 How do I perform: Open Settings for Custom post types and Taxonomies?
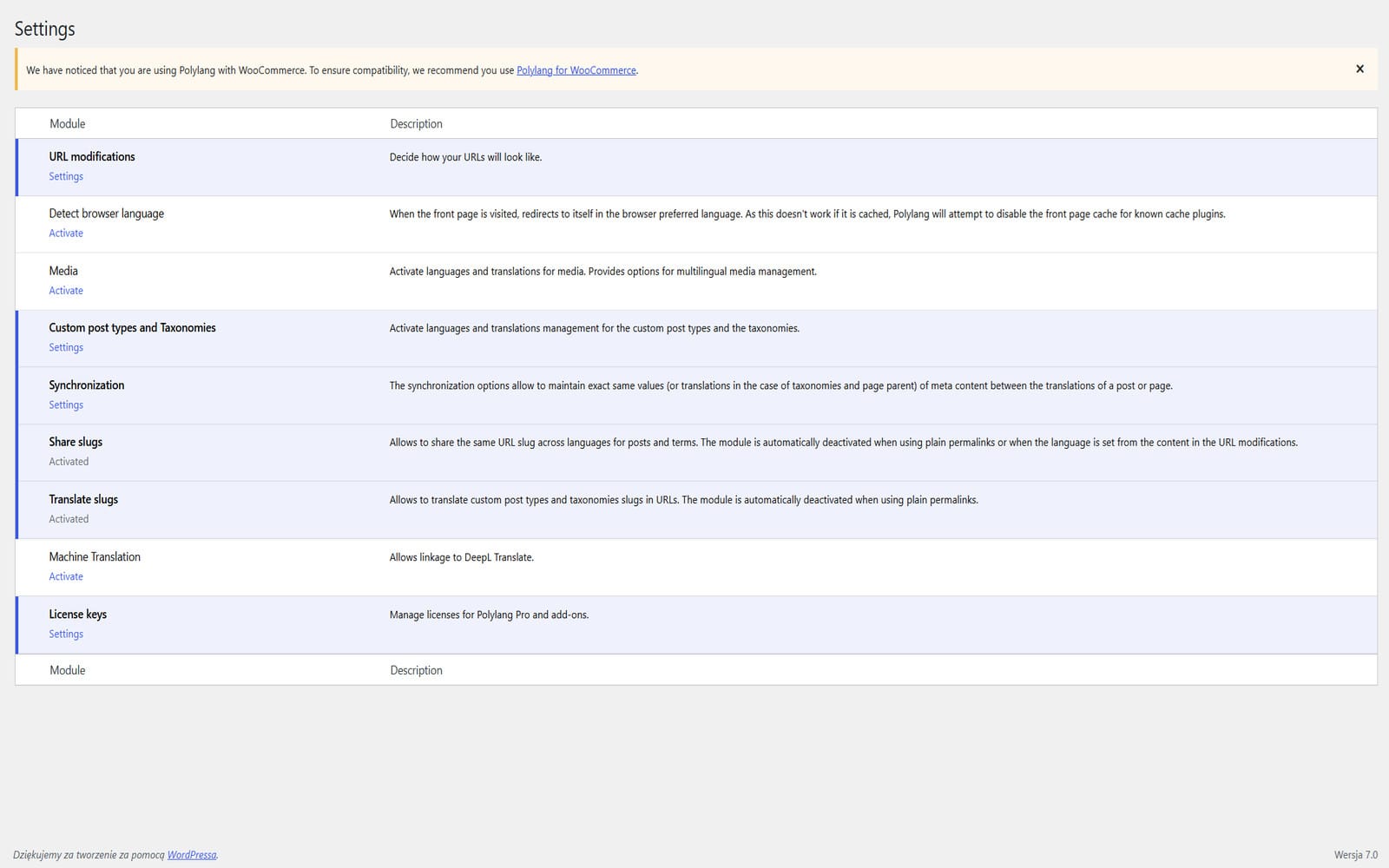66,347
